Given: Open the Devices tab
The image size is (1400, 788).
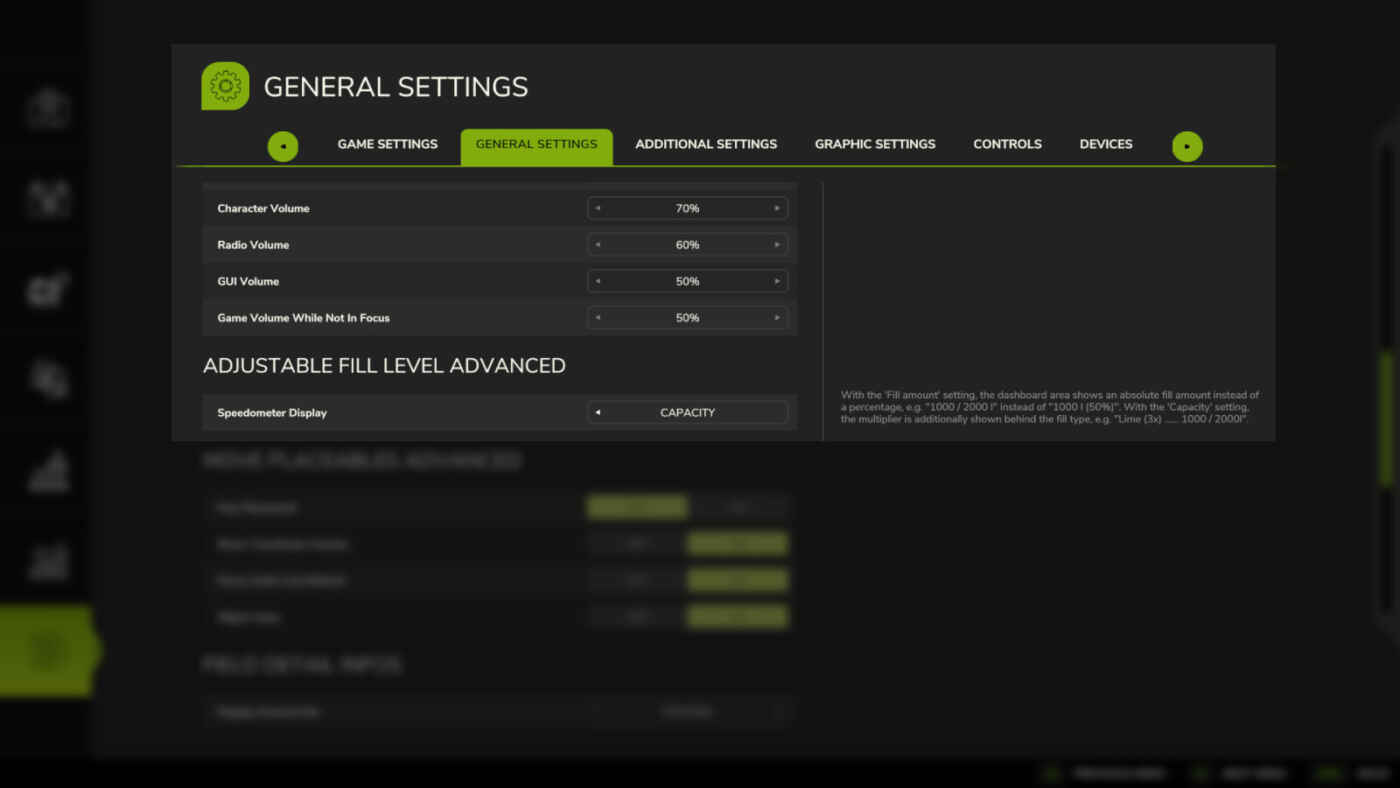Looking at the screenshot, I should 1106,144.
